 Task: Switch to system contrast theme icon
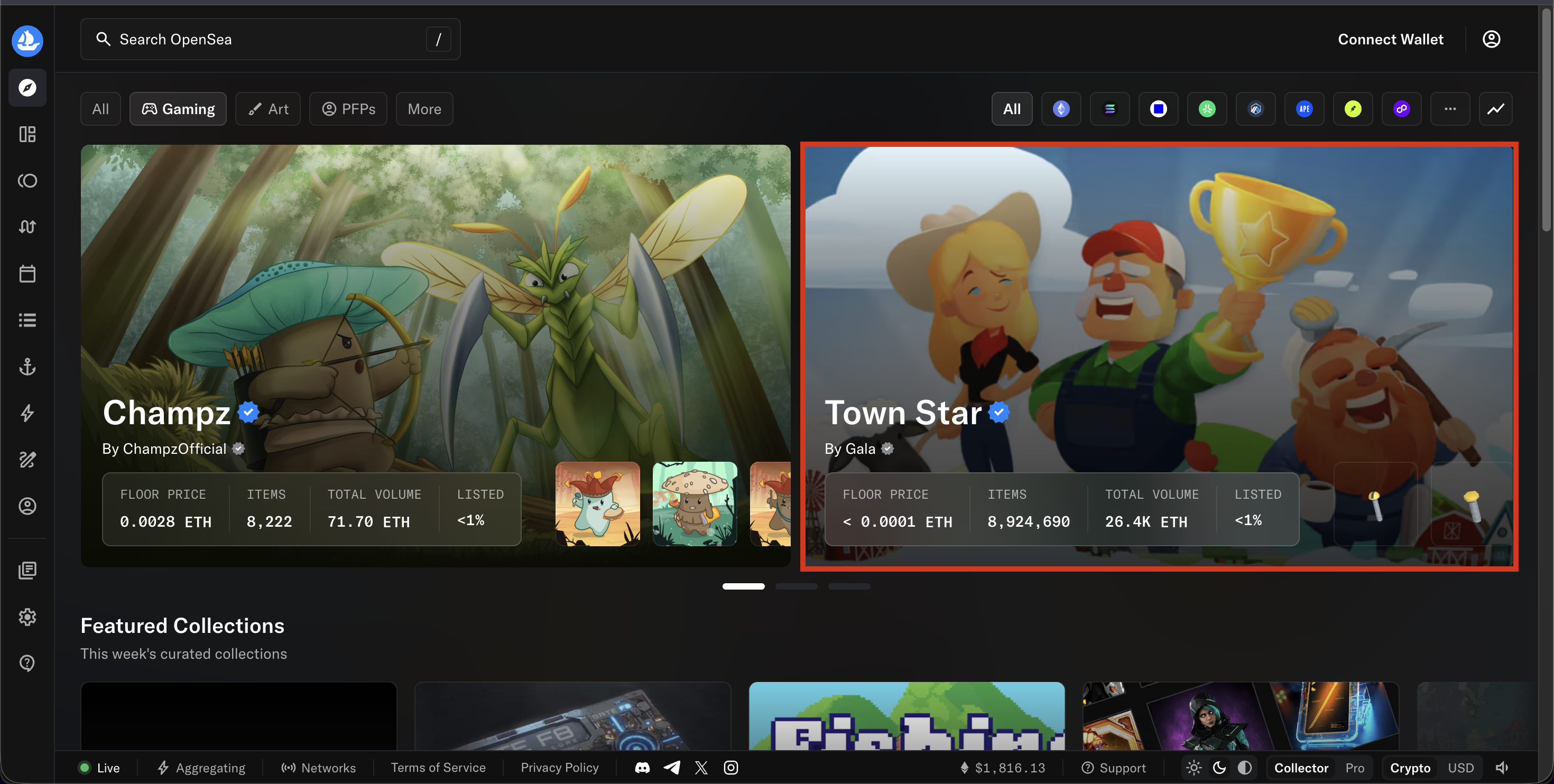(1245, 768)
